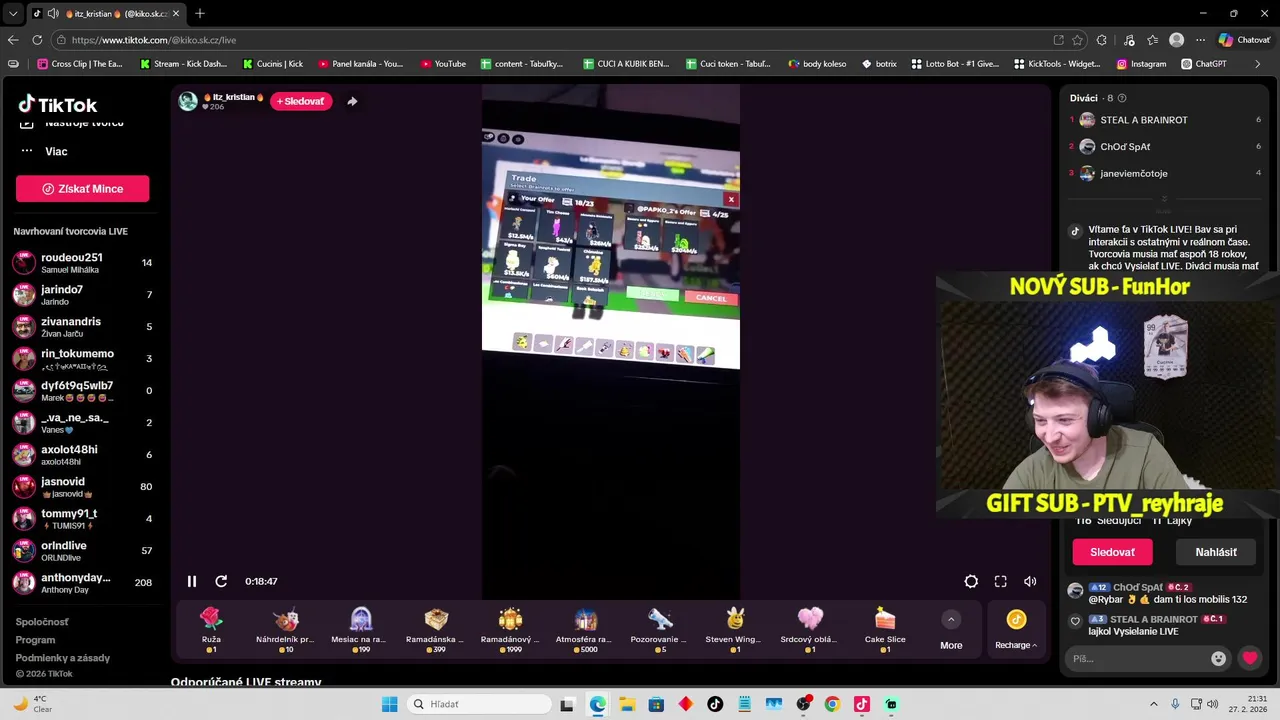
Task: Open a new browser tab
Action: [200, 14]
